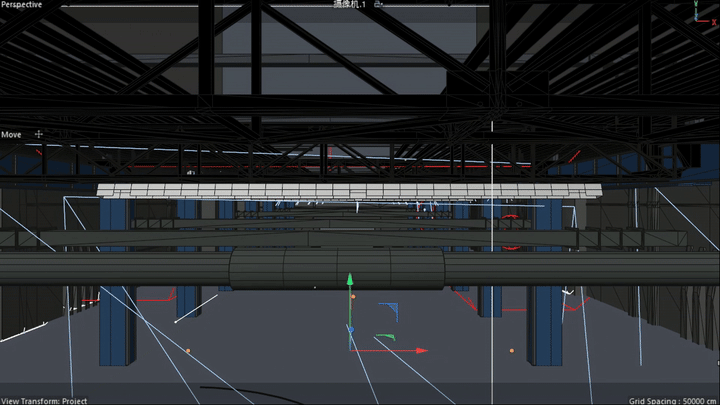The width and height of the screenshot is (720, 405).
Task: Click the green plane handle of gizmo
Action: point(386,337)
